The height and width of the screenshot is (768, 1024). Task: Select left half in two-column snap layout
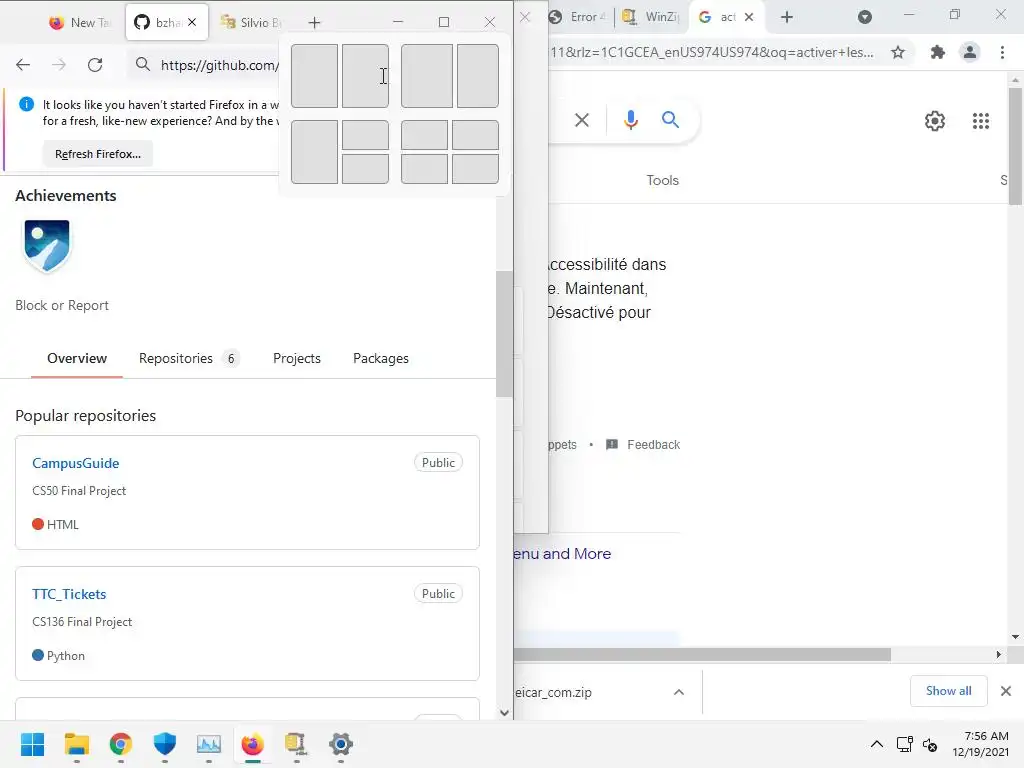click(314, 76)
